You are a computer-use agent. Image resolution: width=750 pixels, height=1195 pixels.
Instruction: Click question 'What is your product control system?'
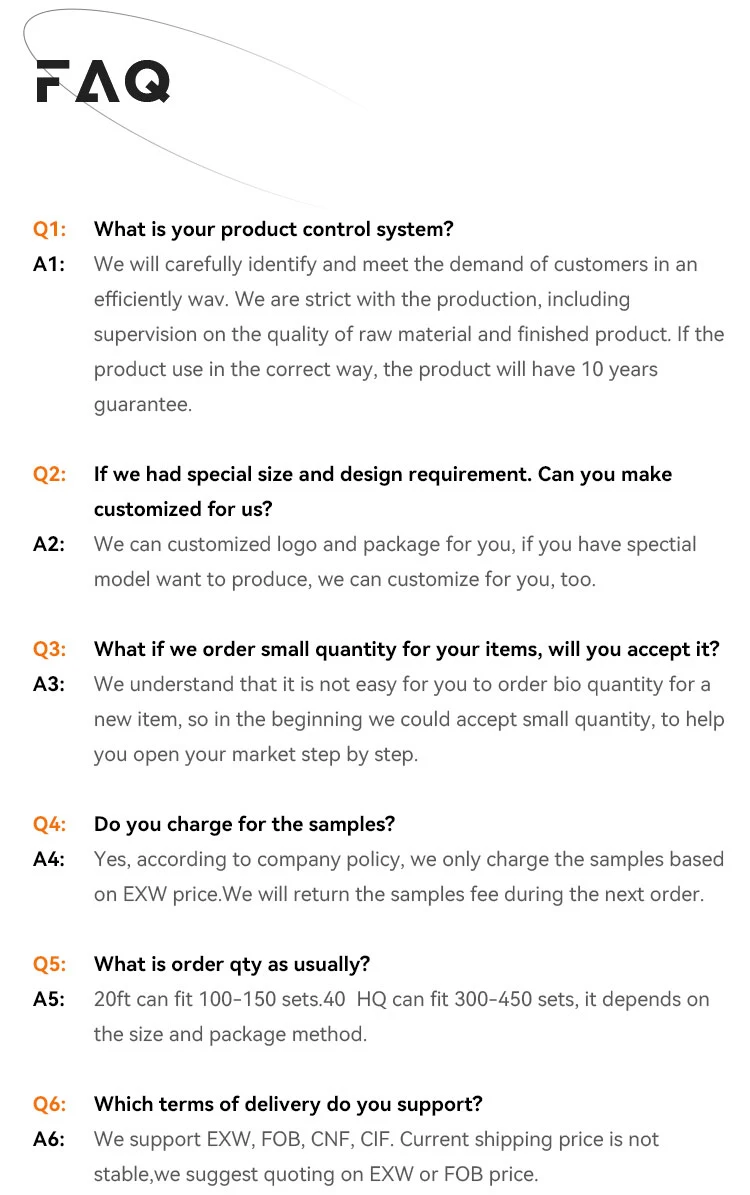coord(273,230)
